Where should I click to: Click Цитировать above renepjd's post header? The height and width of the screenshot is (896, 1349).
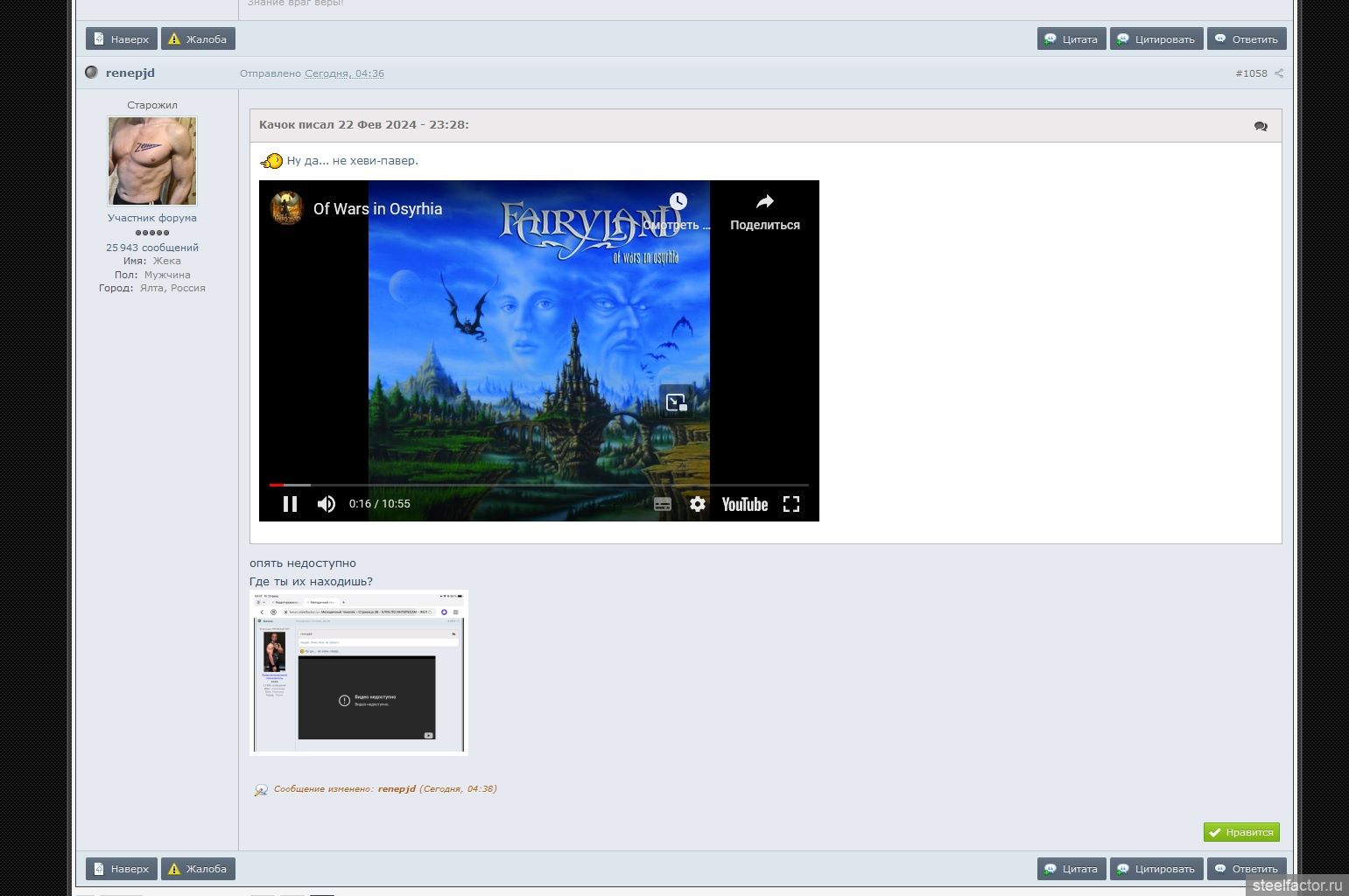(x=1156, y=38)
